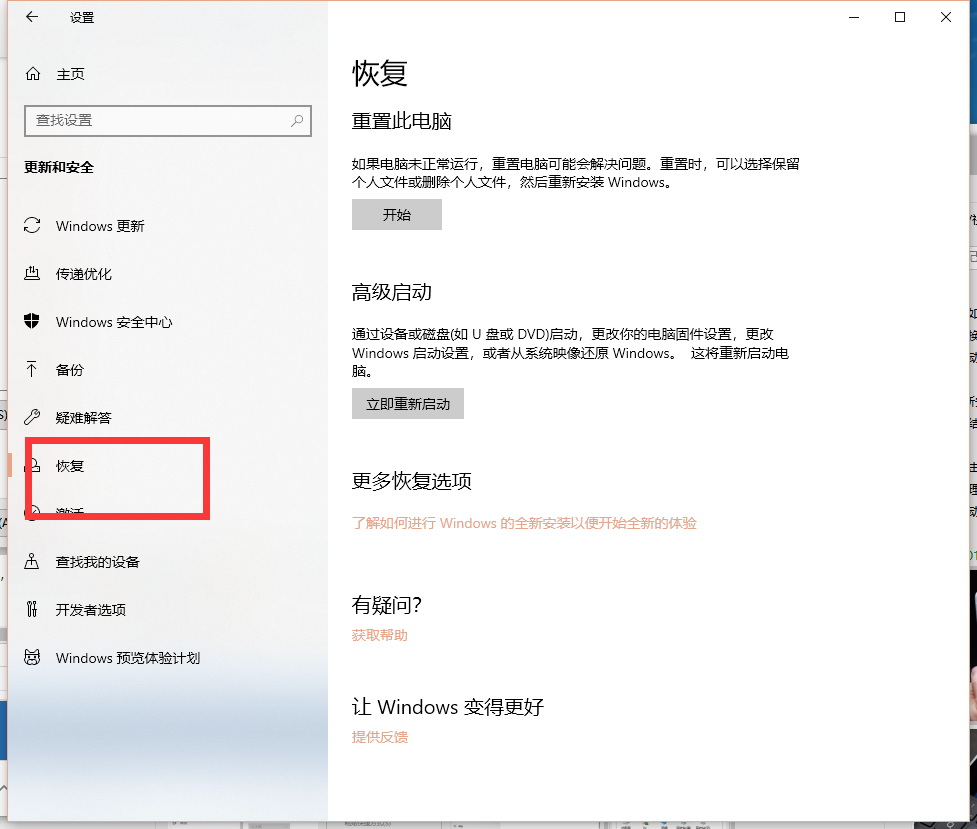Select 传递优化 in the sidebar

85,274
